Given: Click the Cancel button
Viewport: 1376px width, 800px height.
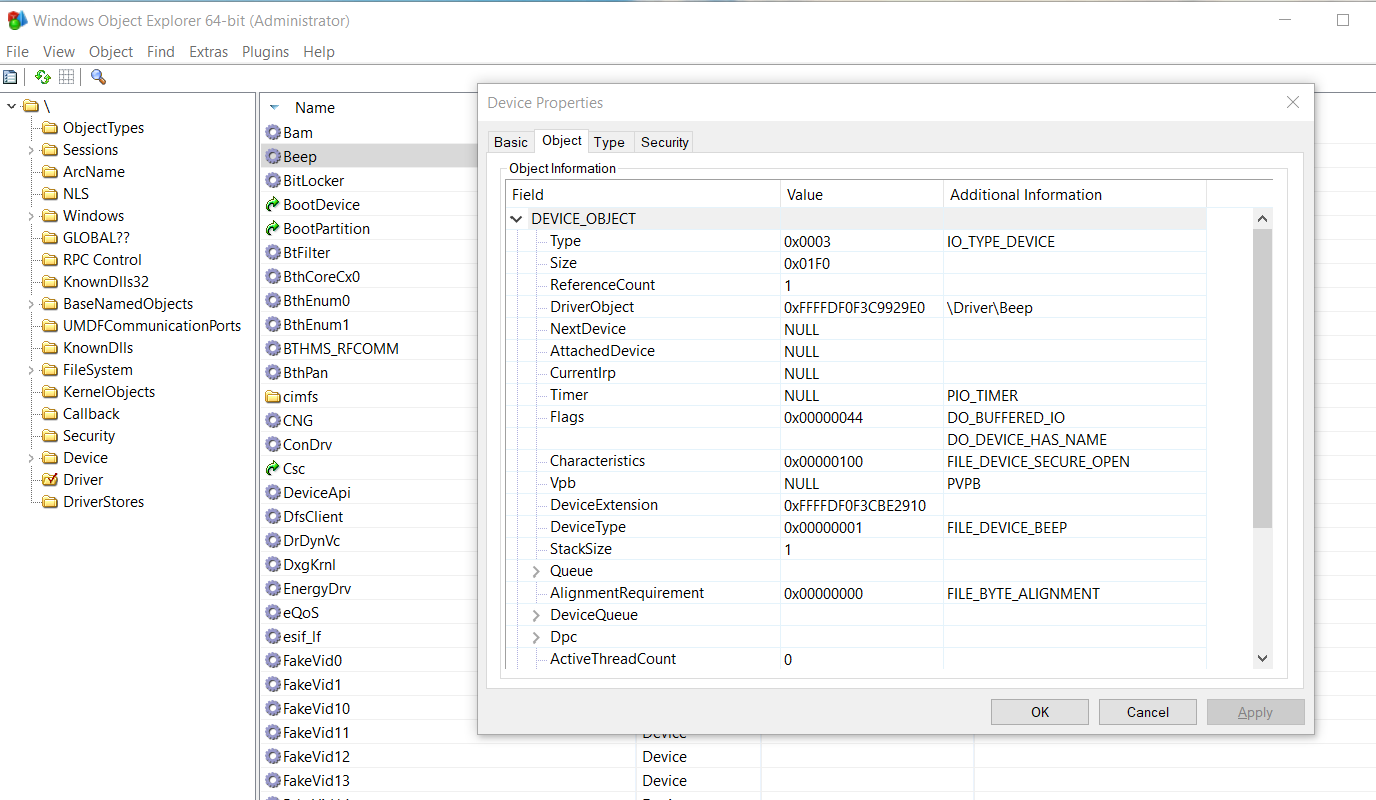Looking at the screenshot, I should pos(1147,712).
